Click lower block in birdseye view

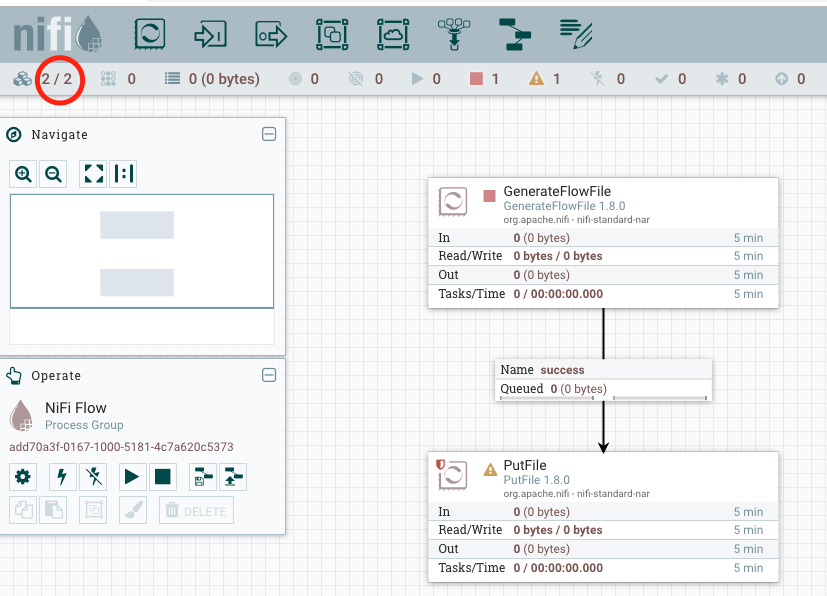pos(137,283)
